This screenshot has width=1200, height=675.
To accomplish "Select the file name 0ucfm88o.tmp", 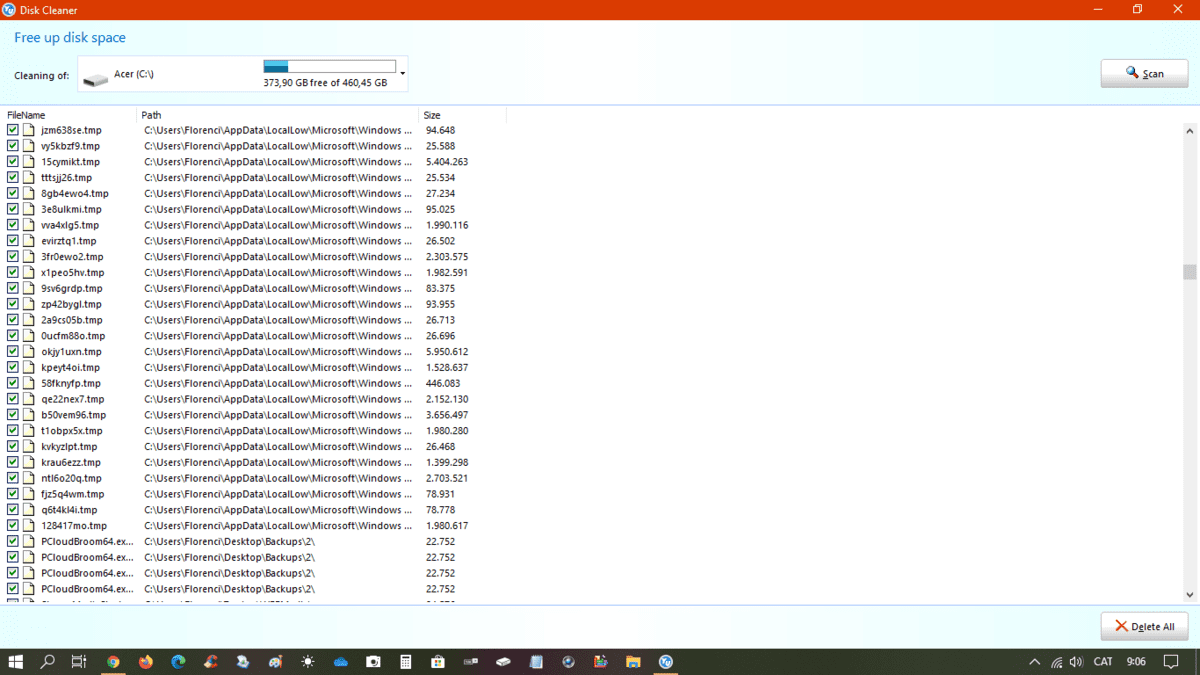I will tap(73, 336).
